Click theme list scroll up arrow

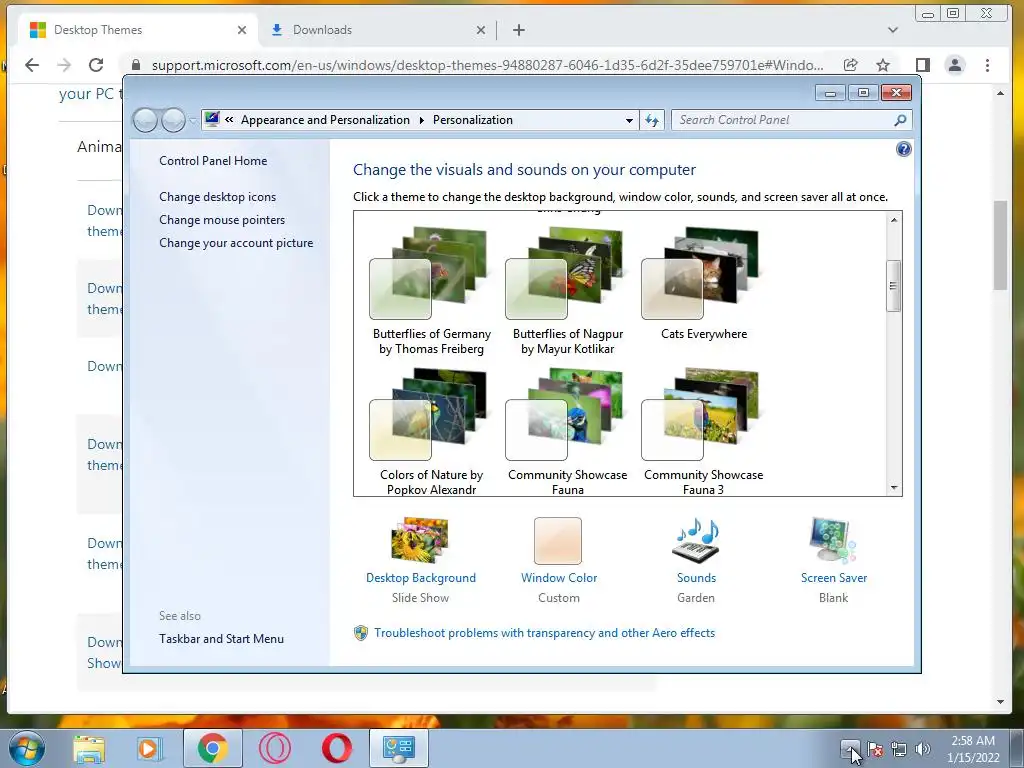click(894, 220)
